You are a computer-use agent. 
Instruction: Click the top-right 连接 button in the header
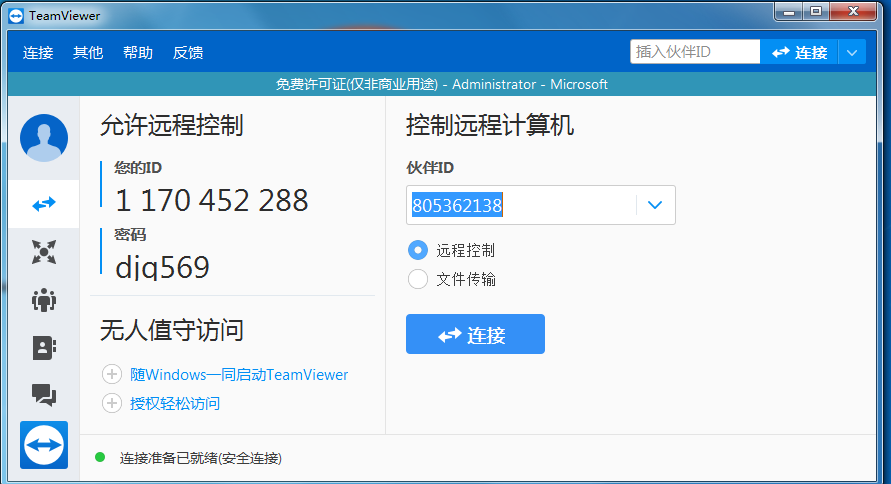click(799, 52)
